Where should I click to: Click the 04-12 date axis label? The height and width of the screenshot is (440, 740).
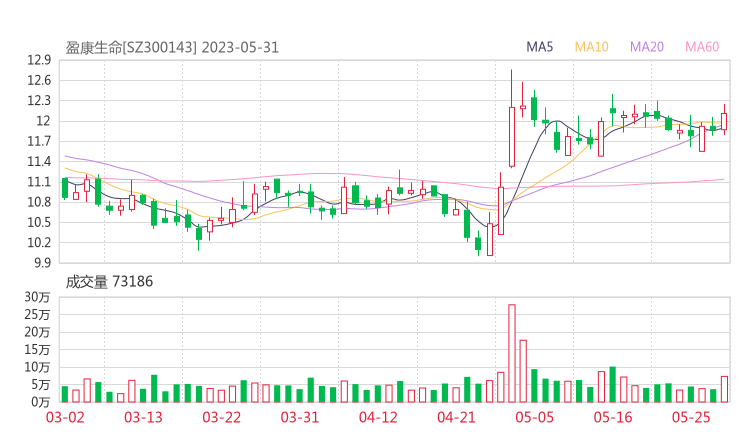[x=378, y=417]
